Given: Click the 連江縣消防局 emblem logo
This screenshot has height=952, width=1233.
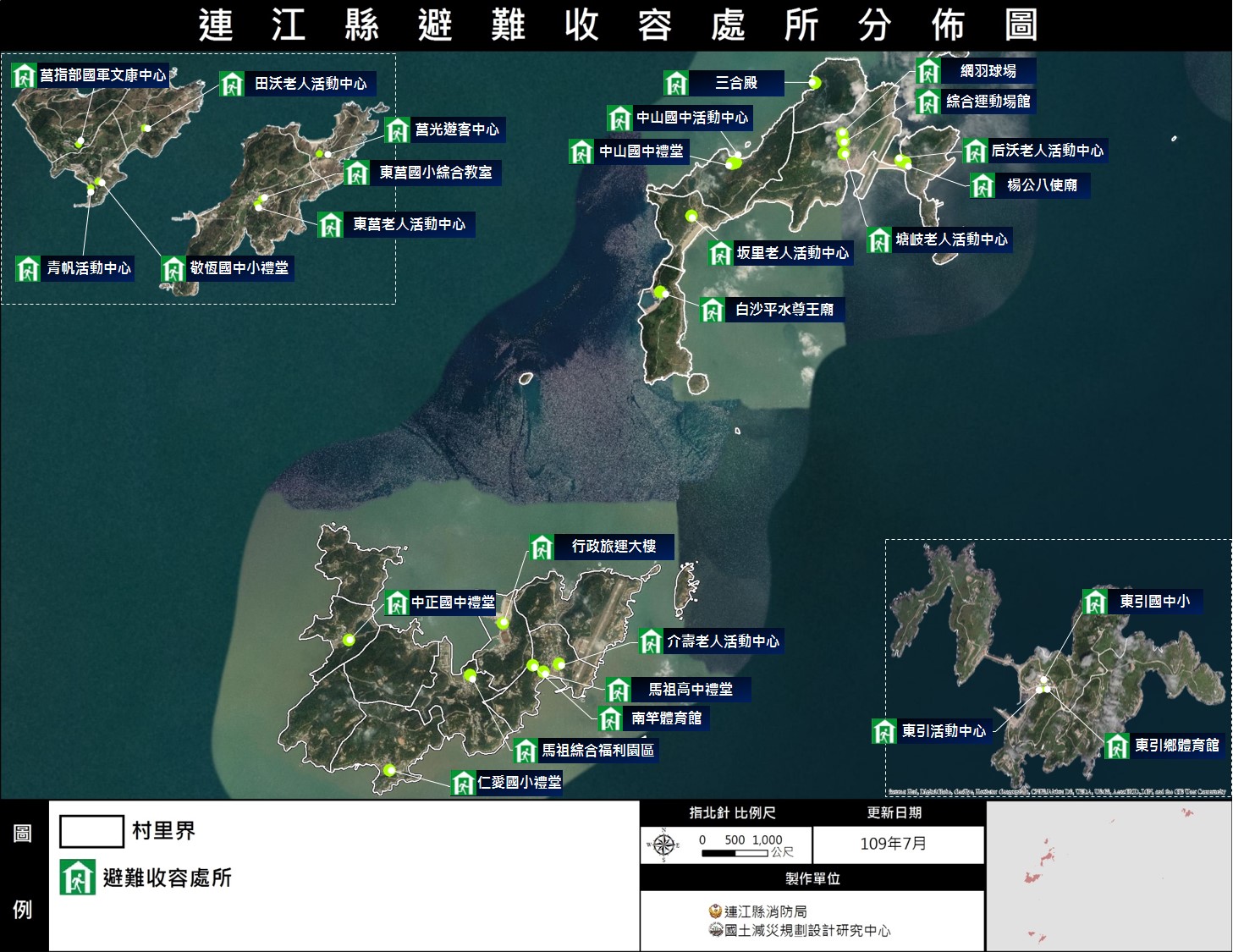Looking at the screenshot, I should [716, 911].
